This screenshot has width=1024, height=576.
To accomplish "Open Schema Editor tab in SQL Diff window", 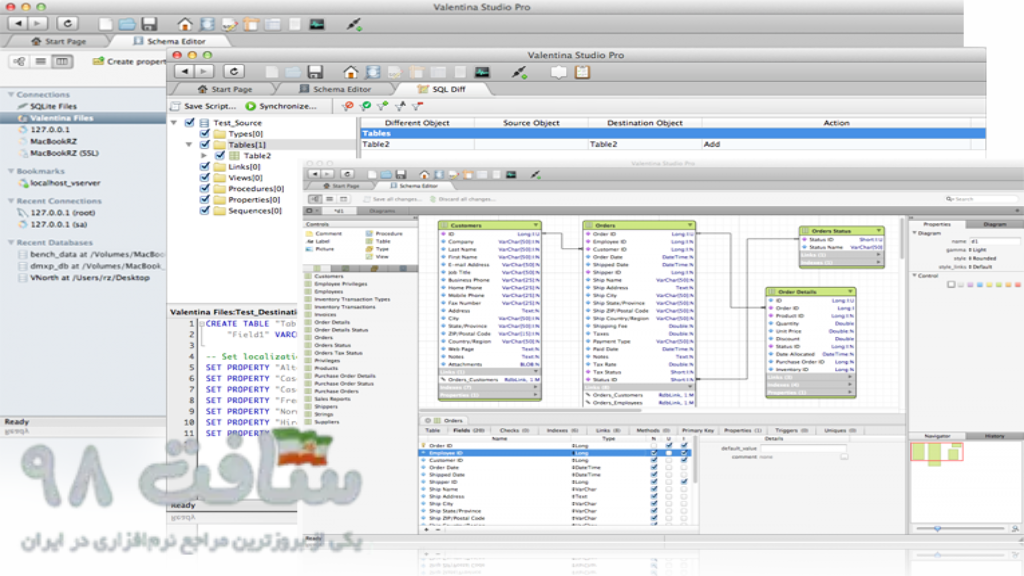I will [x=335, y=89].
